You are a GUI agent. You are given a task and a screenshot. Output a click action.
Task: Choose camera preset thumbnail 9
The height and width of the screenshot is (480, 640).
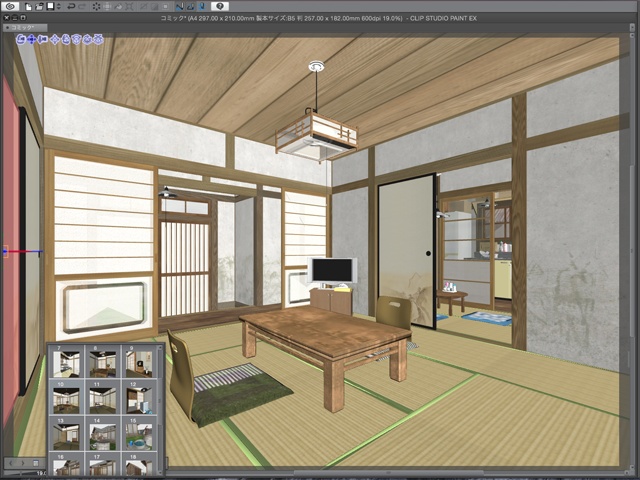pos(139,362)
